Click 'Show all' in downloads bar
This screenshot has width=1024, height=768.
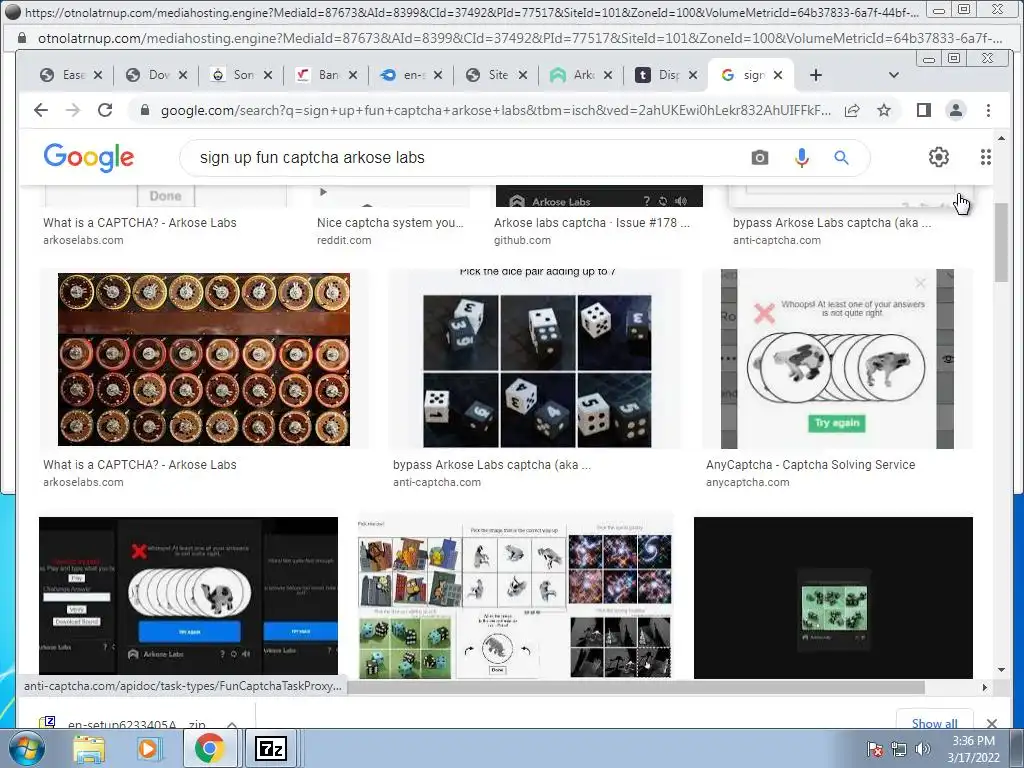935,723
